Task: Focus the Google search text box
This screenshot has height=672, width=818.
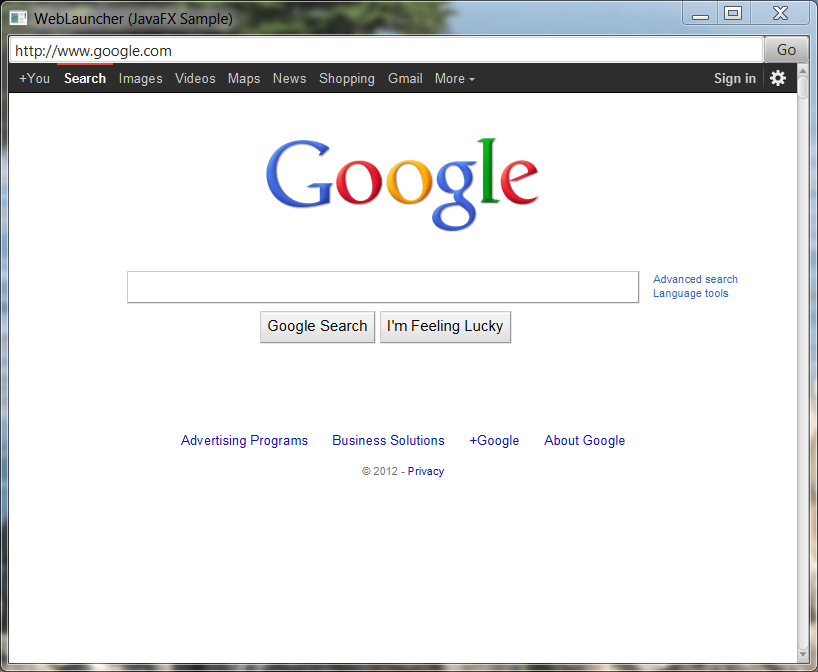Action: pyautogui.click(x=382, y=287)
